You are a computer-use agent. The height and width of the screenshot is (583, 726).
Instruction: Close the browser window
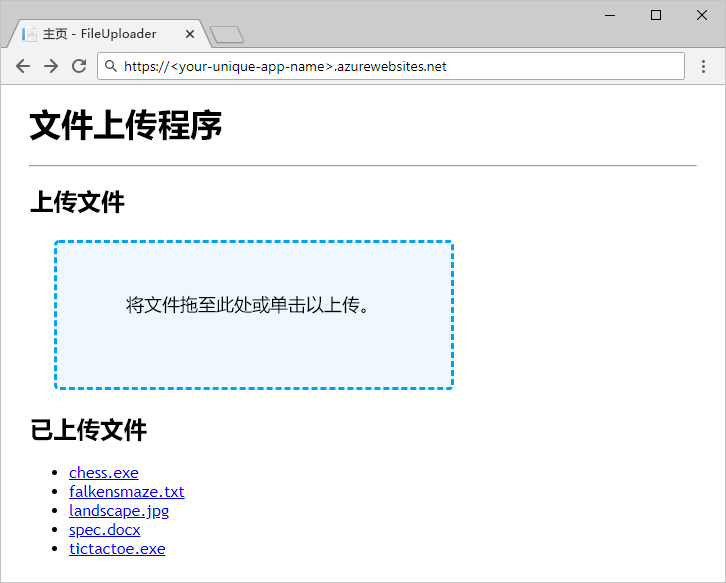[702, 15]
